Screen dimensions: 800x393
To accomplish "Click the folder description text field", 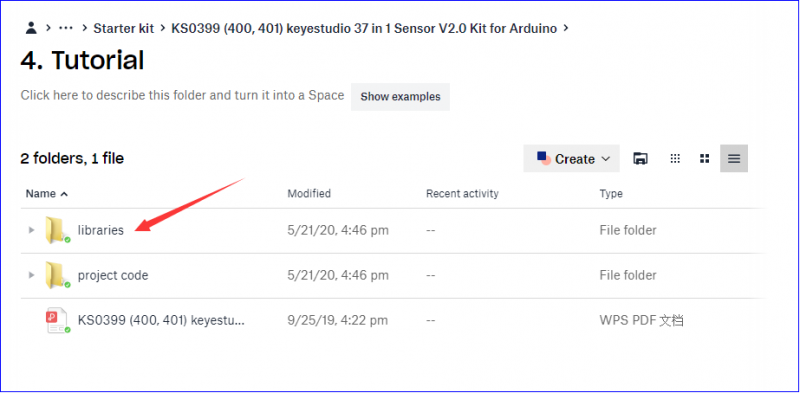I will tap(182, 95).
